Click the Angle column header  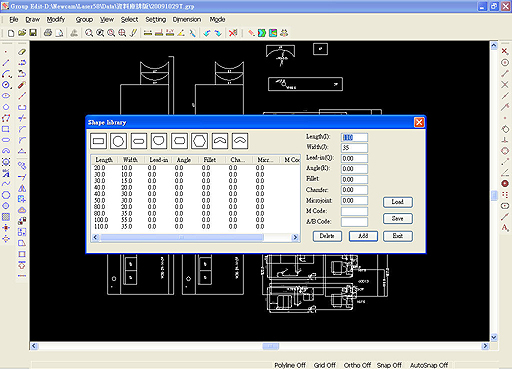[x=184, y=160]
